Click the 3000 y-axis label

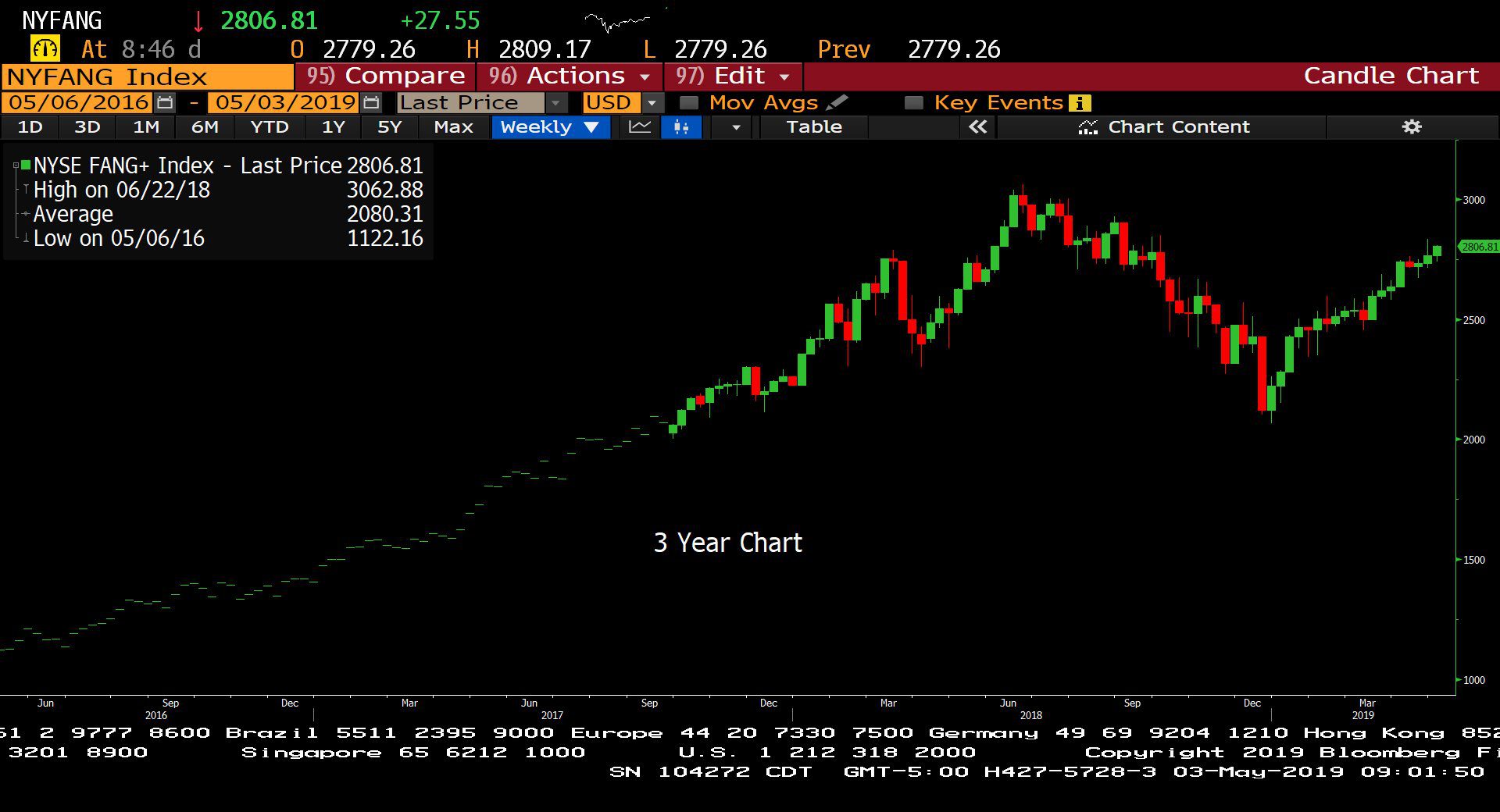click(x=1473, y=200)
